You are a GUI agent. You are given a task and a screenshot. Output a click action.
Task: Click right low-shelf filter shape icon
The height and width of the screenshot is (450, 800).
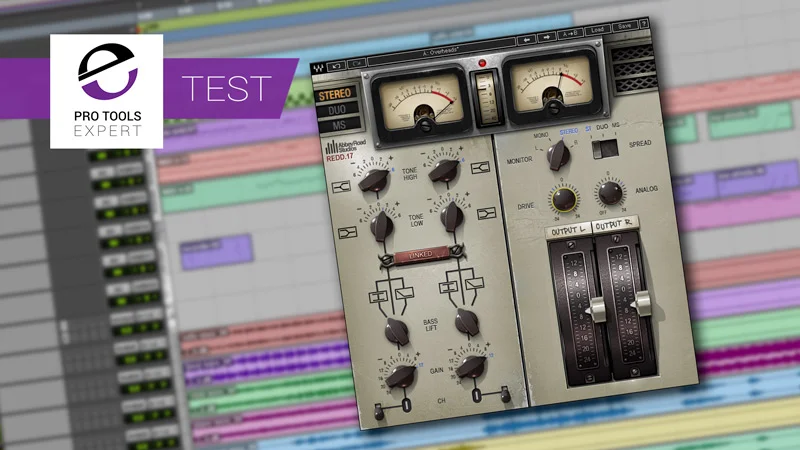(x=486, y=213)
